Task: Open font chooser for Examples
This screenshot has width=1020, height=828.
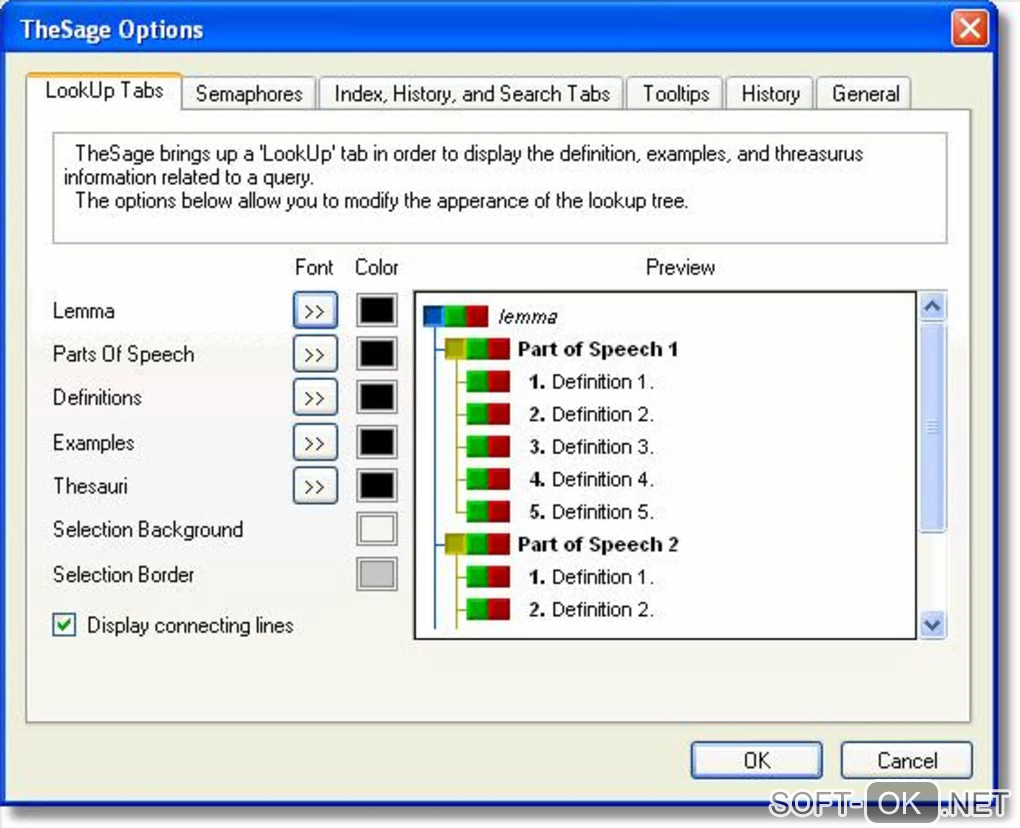Action: pos(315,443)
